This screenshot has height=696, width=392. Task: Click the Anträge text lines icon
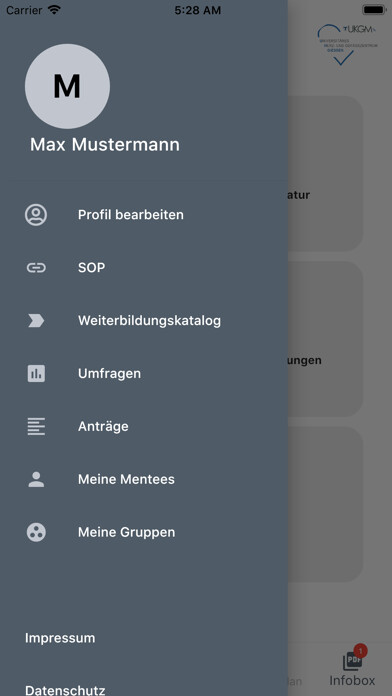(36, 426)
